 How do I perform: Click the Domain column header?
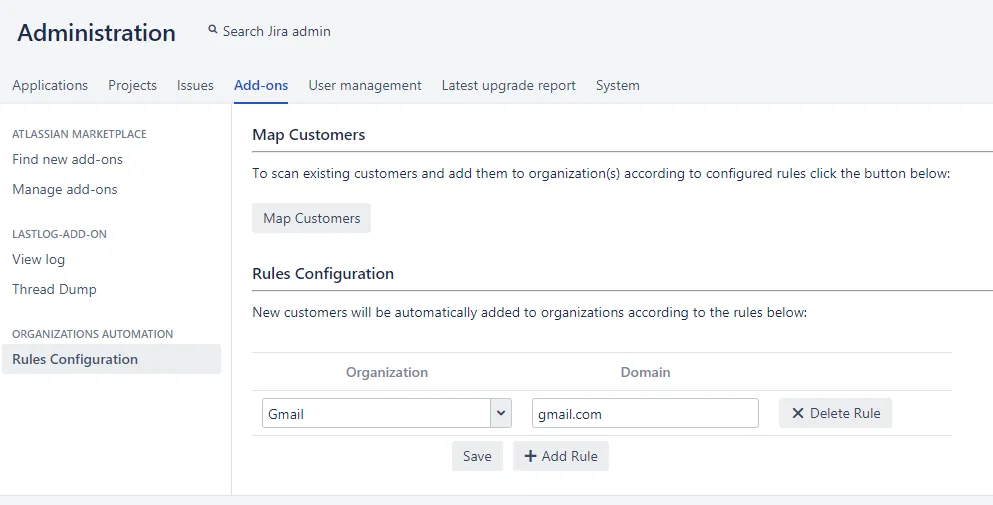(645, 372)
